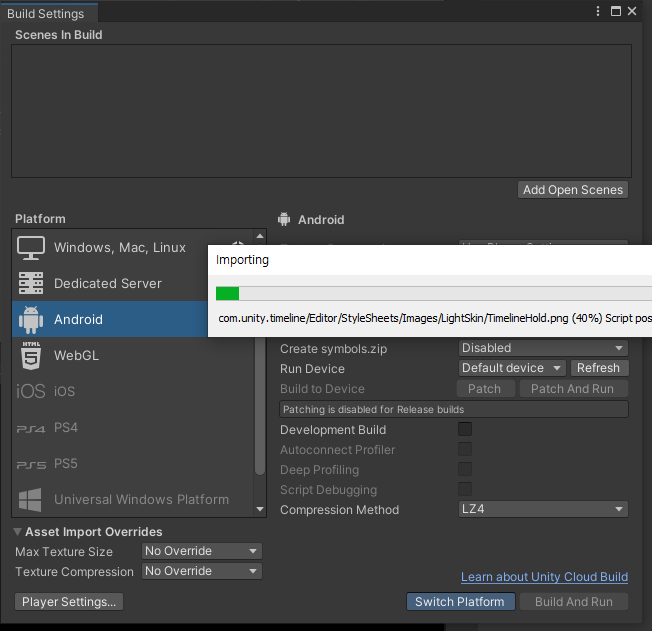
Task: Click the Universal Windows Platform logo icon
Action: pos(30,500)
